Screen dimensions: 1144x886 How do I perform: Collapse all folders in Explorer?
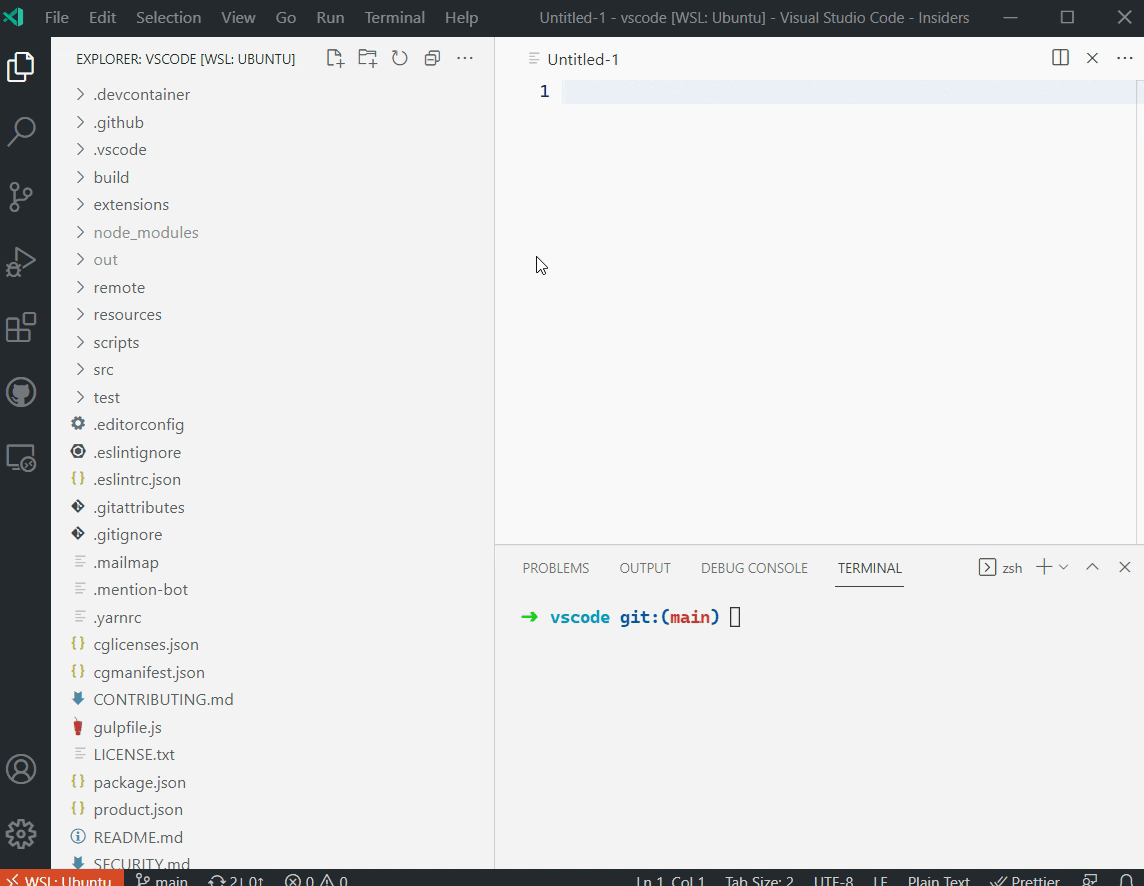pos(432,58)
